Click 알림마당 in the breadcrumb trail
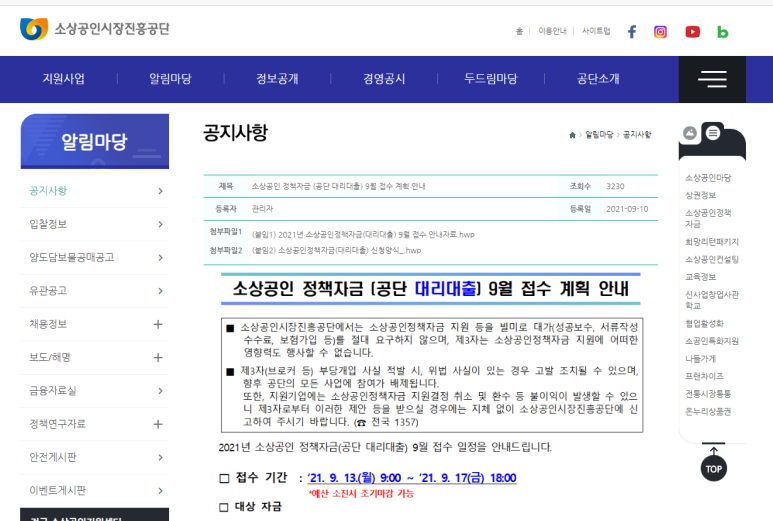This screenshot has height=521, width=773. click(599, 135)
